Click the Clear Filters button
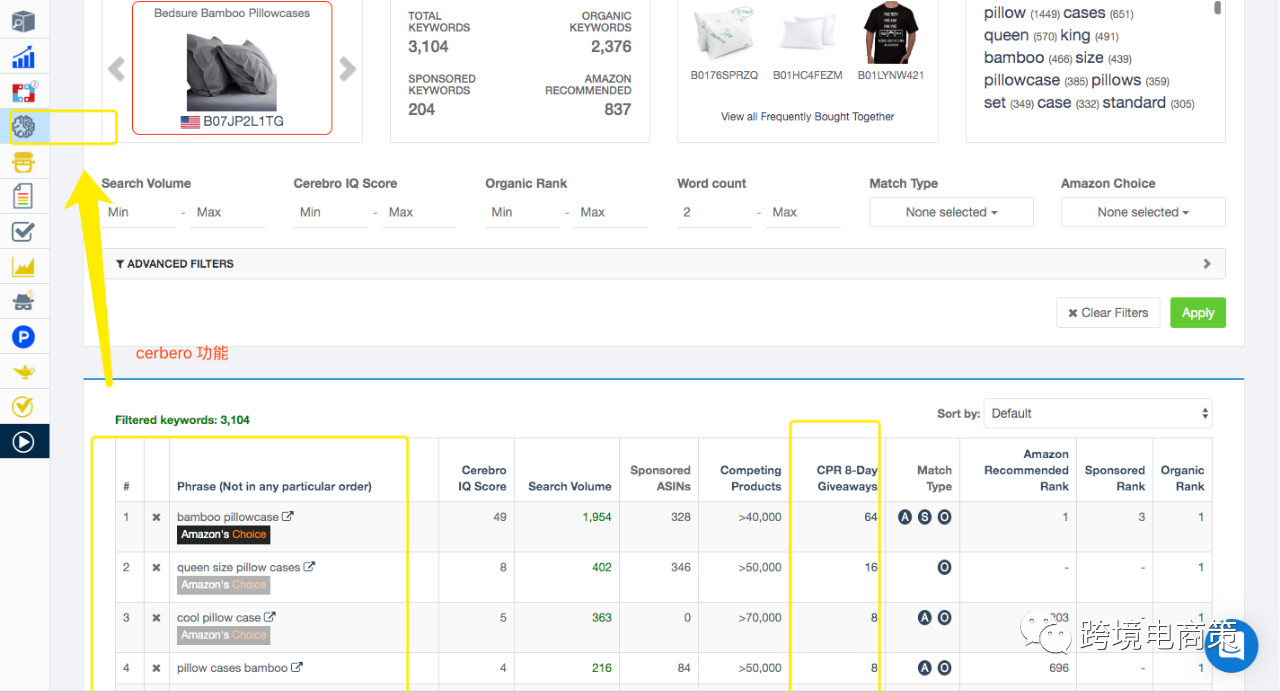Image resolution: width=1280 pixels, height=692 pixels. pyautogui.click(x=1107, y=312)
